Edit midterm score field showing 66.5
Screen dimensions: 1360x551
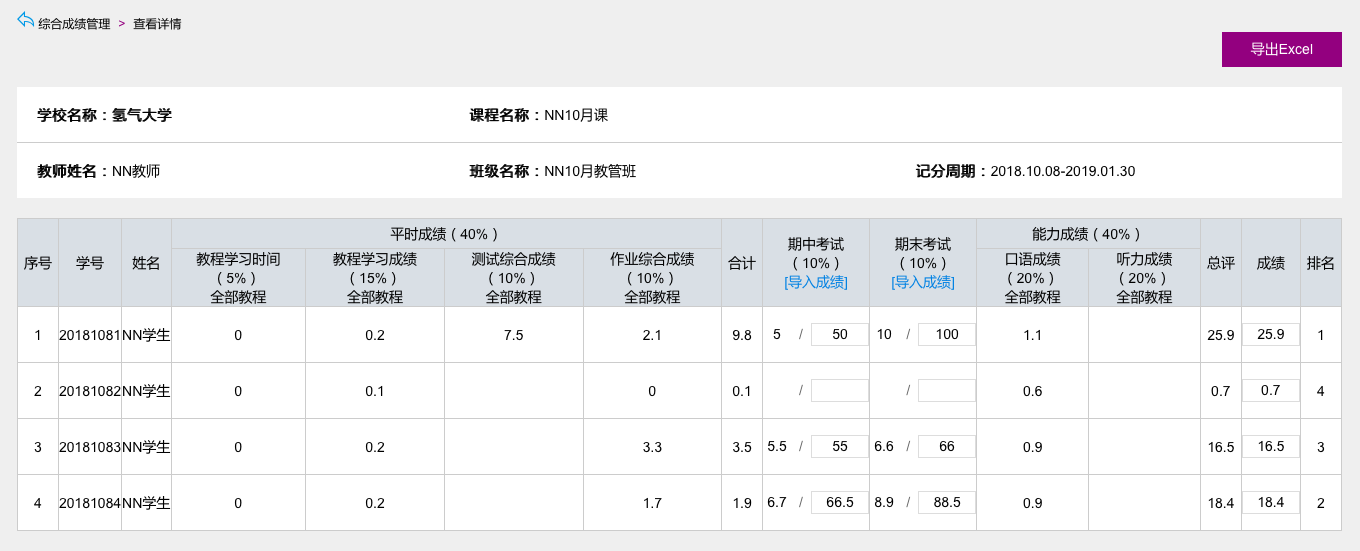pos(839,502)
